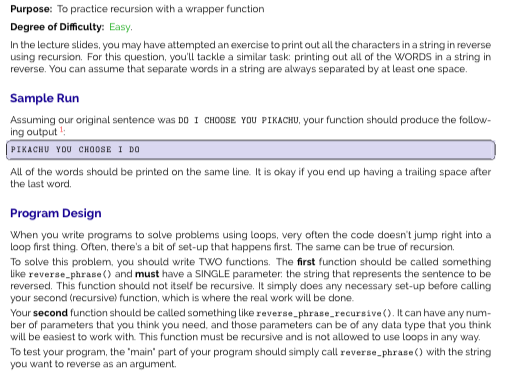Viewport: 508px width, 383px height.
Task: Click the bold word 'second'
Action: pos(50,313)
